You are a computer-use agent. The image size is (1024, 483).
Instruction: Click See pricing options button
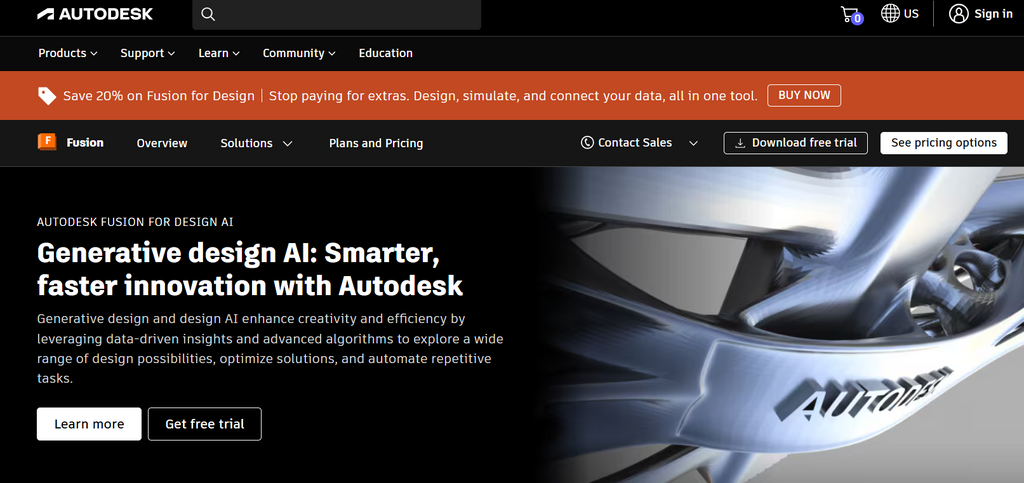[944, 143]
